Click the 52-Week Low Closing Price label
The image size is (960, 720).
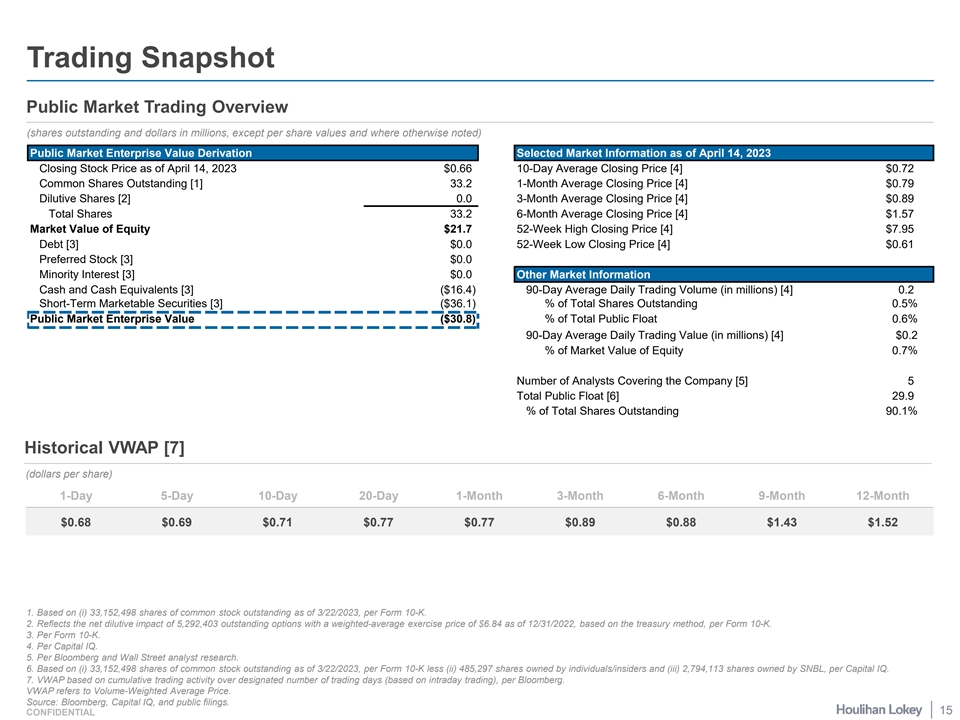point(593,244)
